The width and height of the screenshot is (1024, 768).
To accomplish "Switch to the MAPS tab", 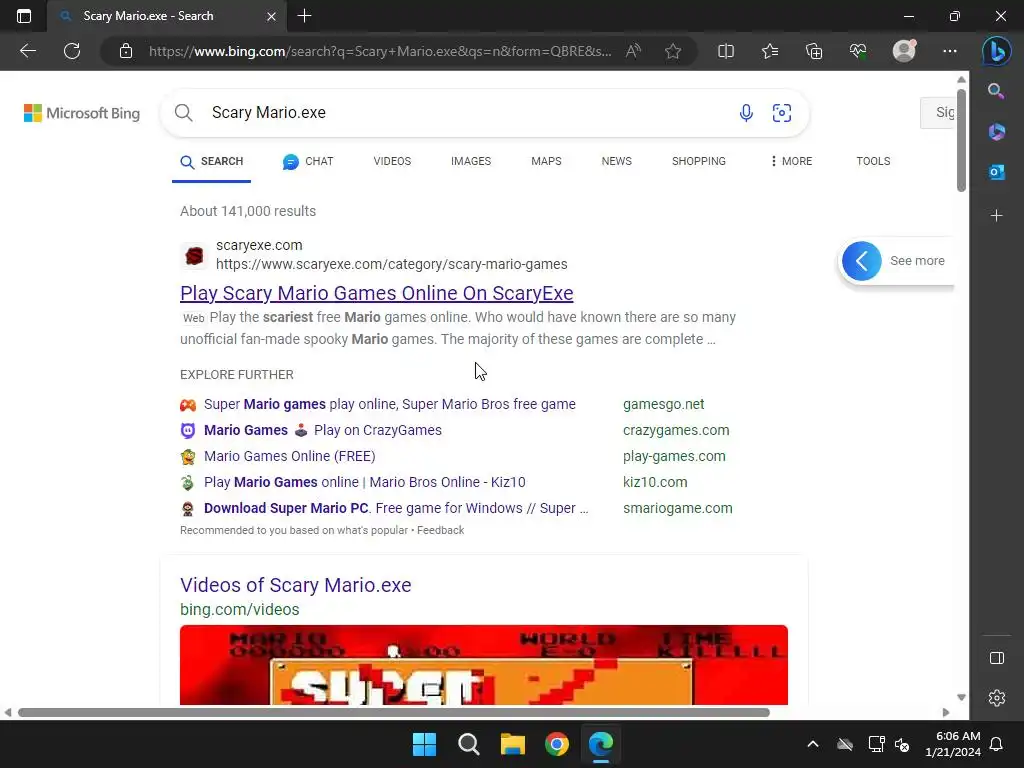I will click(x=546, y=161).
